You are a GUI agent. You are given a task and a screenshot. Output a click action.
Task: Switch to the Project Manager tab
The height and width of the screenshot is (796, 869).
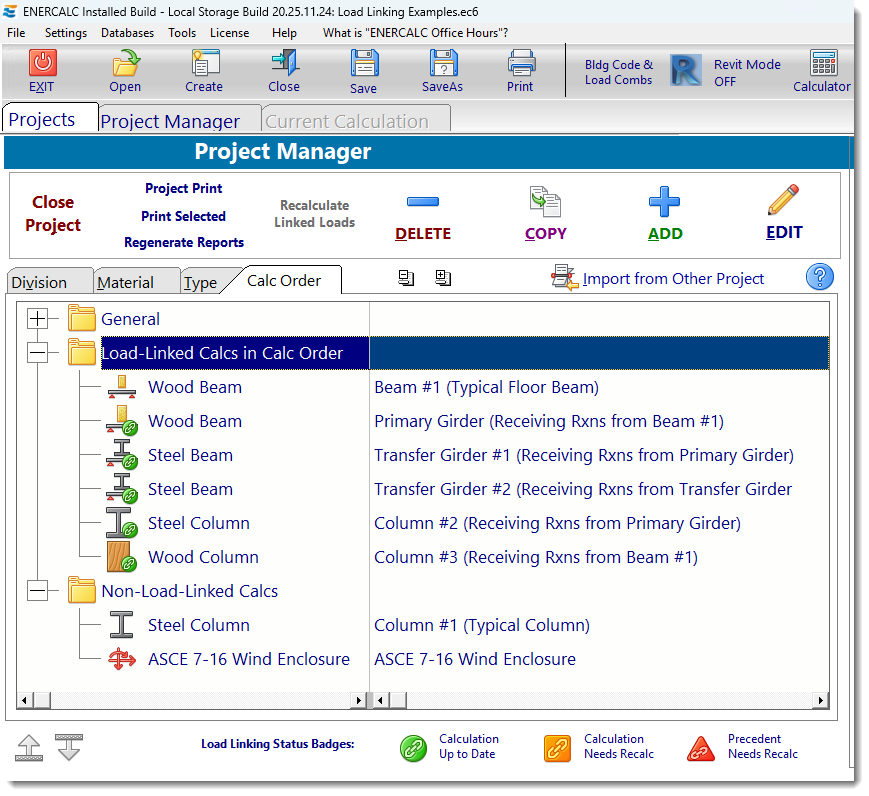click(x=180, y=120)
